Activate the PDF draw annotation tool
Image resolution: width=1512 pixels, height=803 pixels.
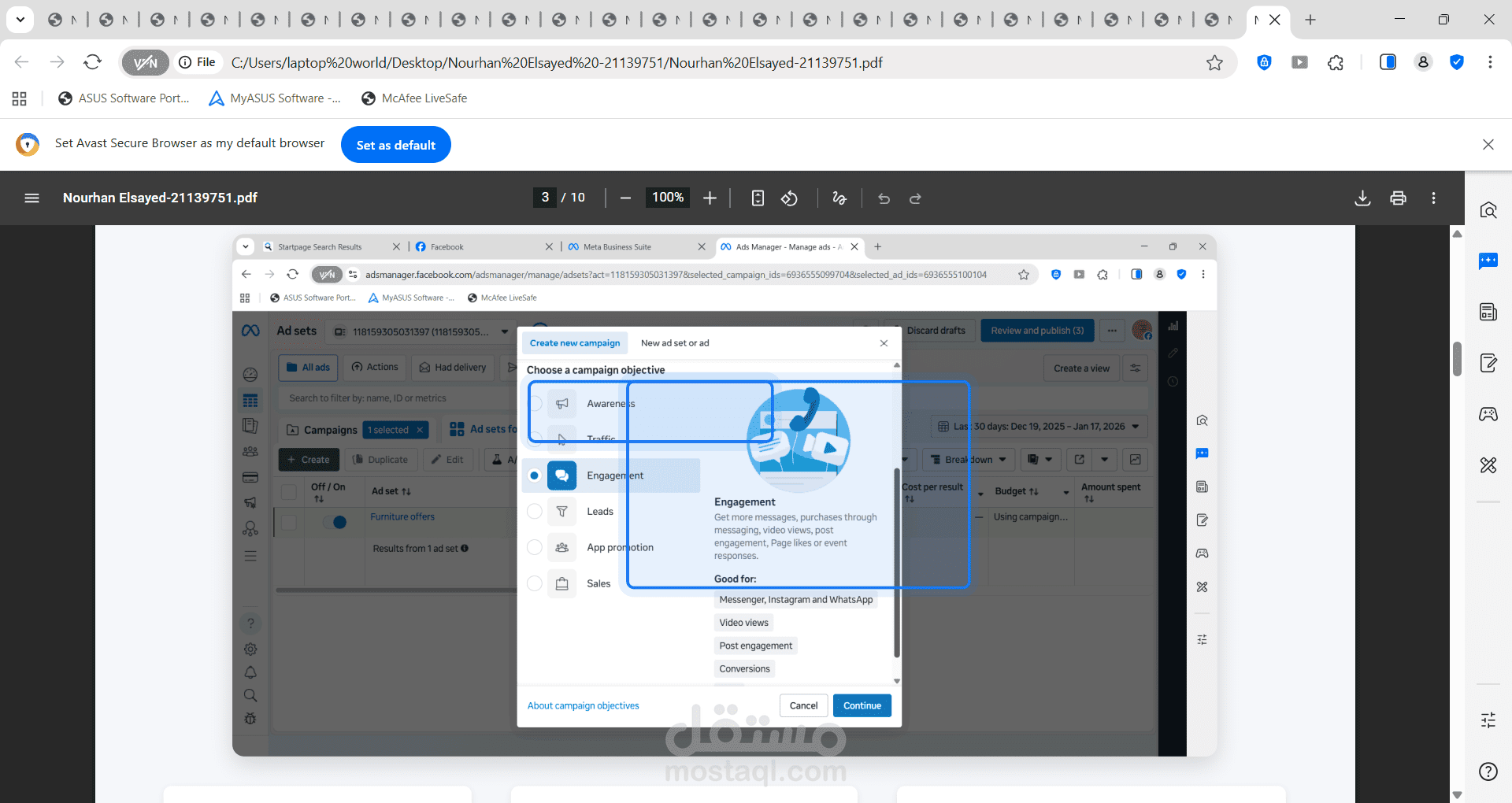pyautogui.click(x=839, y=198)
